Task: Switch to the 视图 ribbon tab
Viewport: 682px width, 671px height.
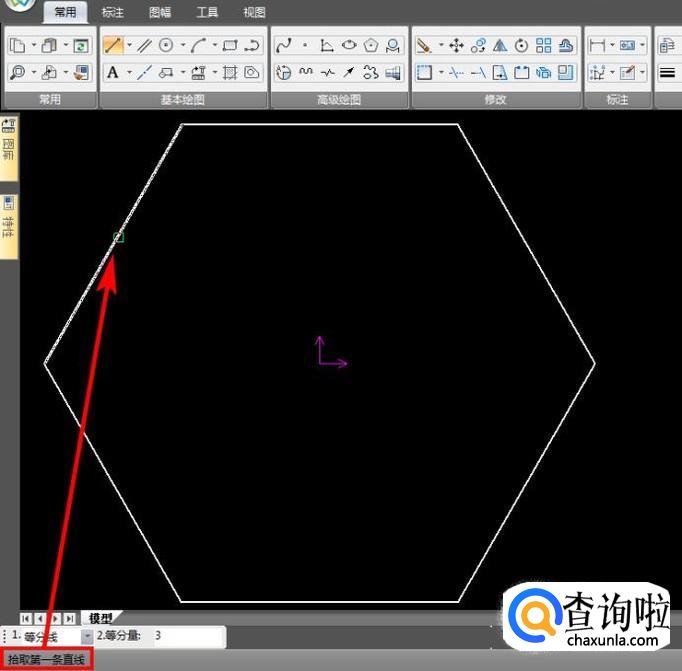Action: pos(254,12)
